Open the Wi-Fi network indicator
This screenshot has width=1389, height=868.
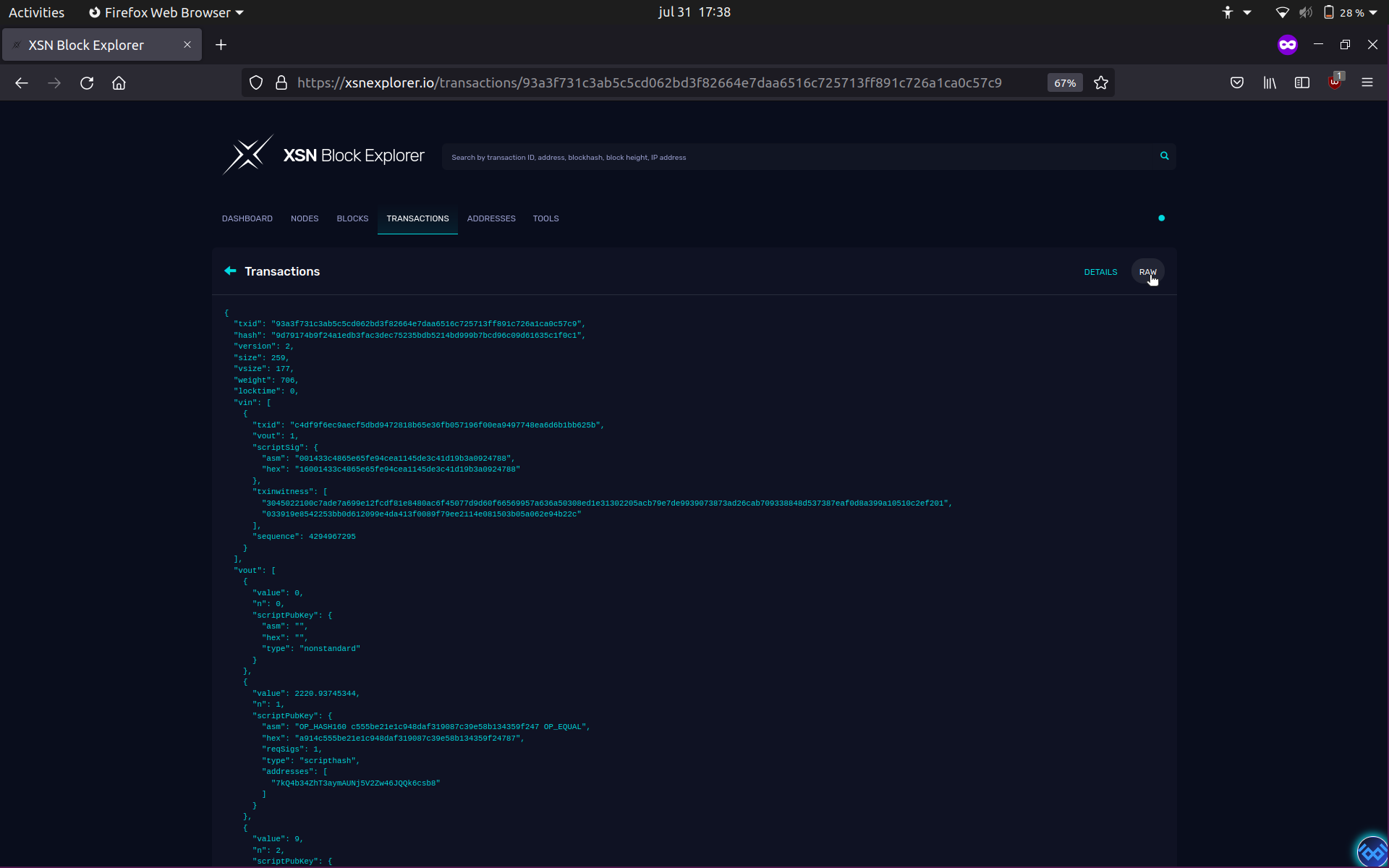[x=1282, y=12]
